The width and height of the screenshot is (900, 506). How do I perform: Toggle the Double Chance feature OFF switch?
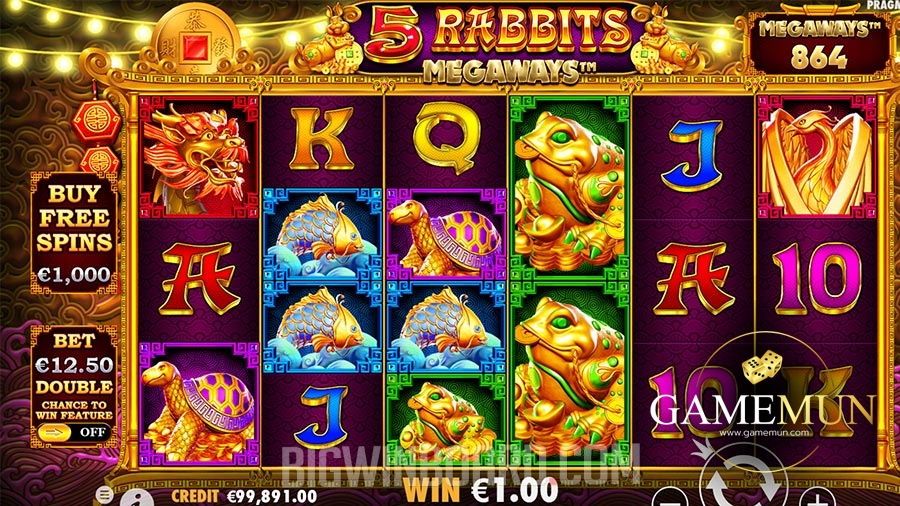click(x=73, y=432)
